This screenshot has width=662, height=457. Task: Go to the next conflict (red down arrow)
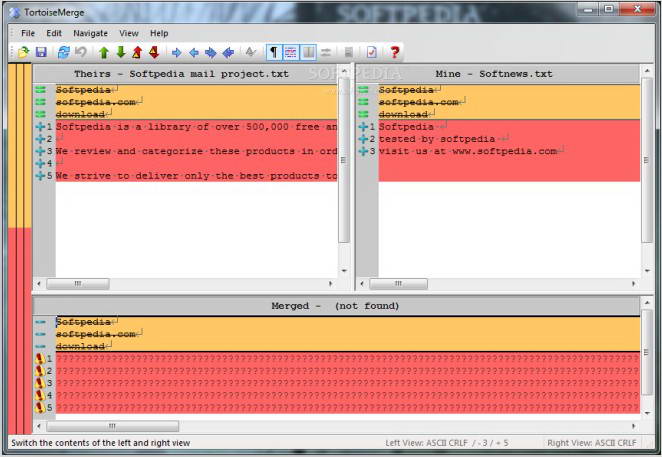click(x=154, y=52)
